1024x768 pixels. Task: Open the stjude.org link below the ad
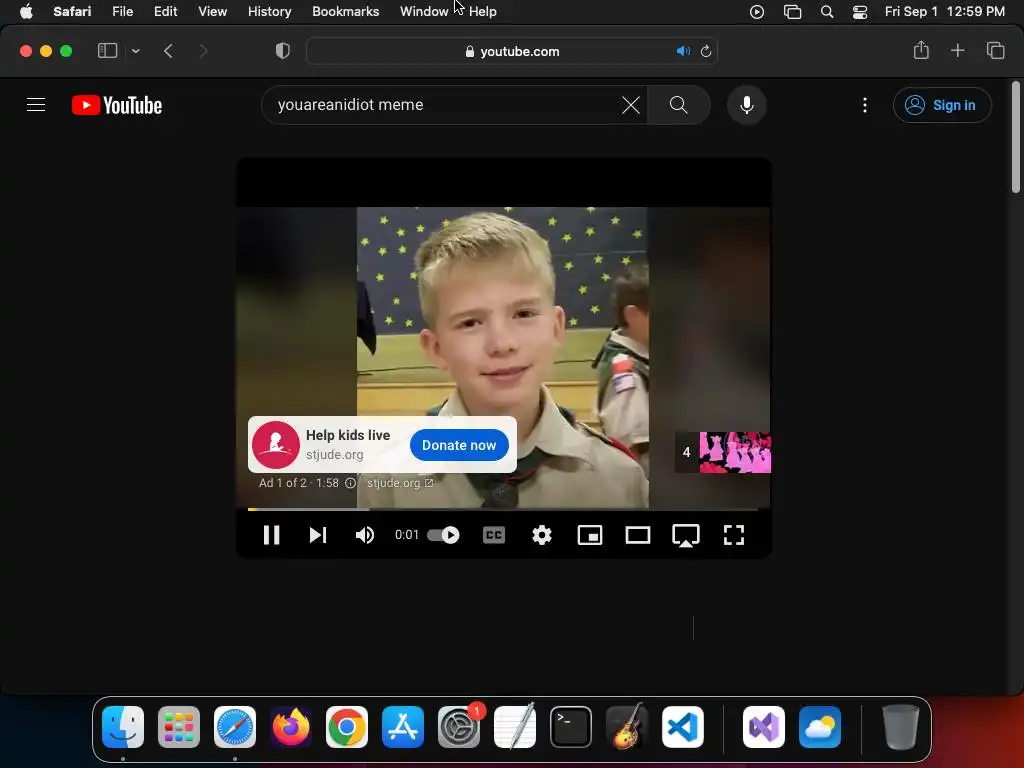[x=400, y=483]
